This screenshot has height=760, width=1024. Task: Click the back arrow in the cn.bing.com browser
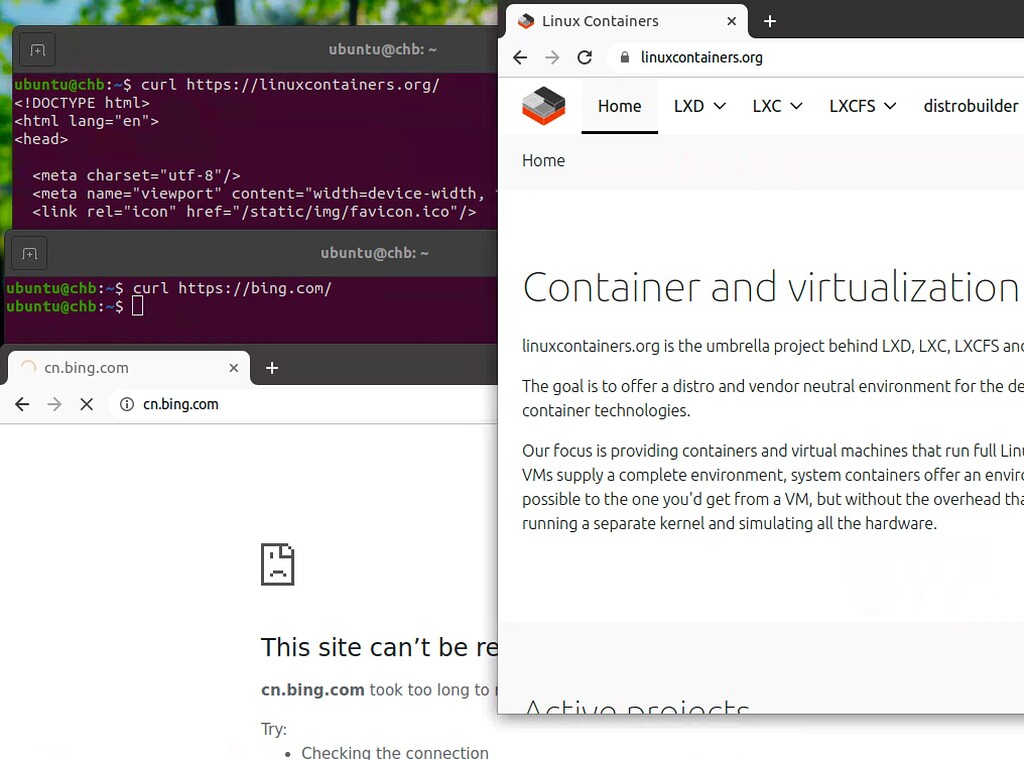point(22,404)
